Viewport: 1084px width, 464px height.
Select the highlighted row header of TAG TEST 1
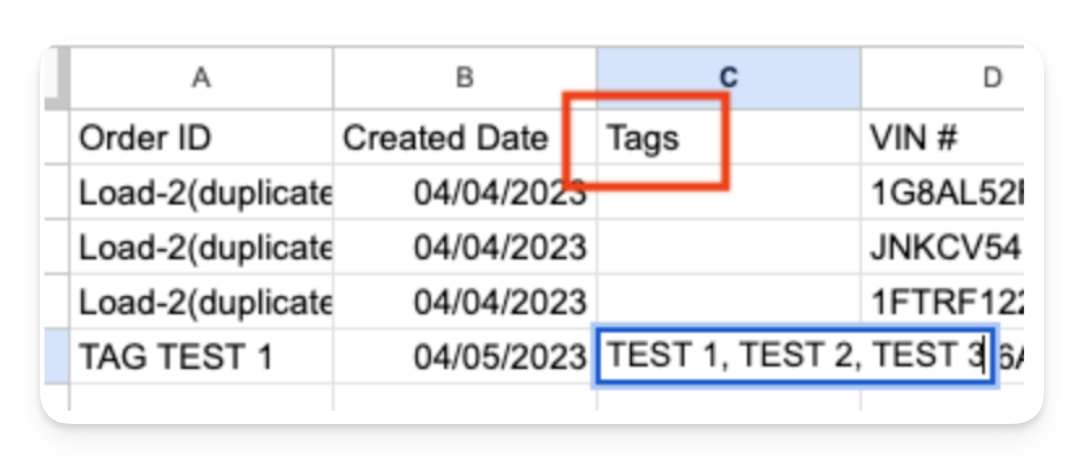(x=57, y=357)
